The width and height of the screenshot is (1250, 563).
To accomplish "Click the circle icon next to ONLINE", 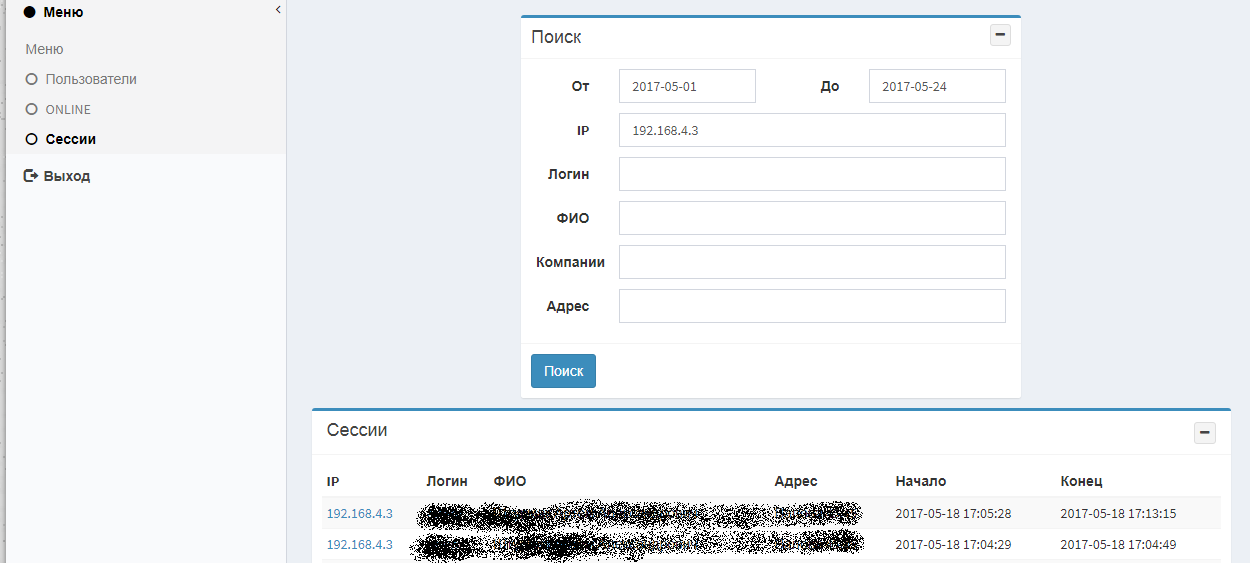I will pos(32,109).
